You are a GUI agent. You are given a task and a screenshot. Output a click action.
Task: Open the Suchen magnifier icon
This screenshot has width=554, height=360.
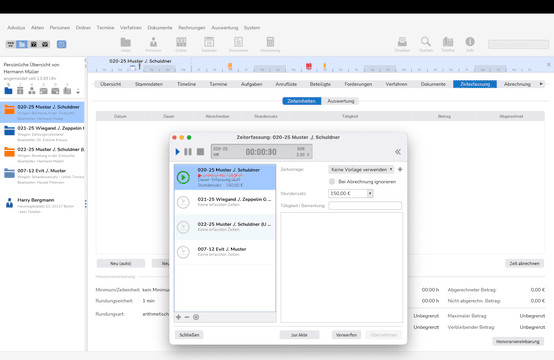click(426, 42)
